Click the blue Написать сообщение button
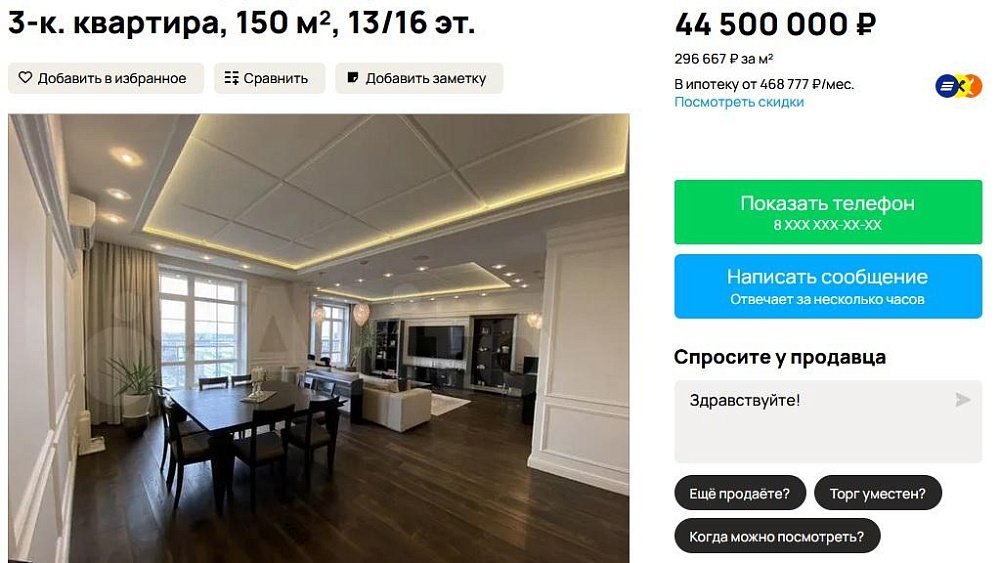The height and width of the screenshot is (563, 1000). coord(828,286)
